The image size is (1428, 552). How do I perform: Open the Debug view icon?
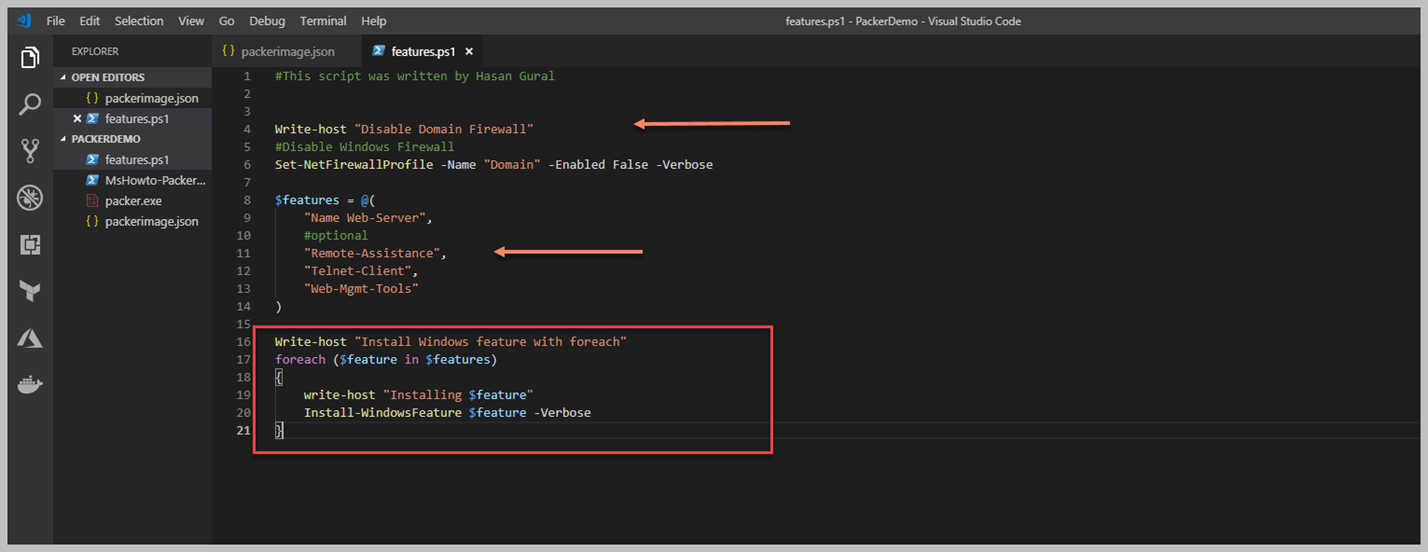(x=30, y=198)
